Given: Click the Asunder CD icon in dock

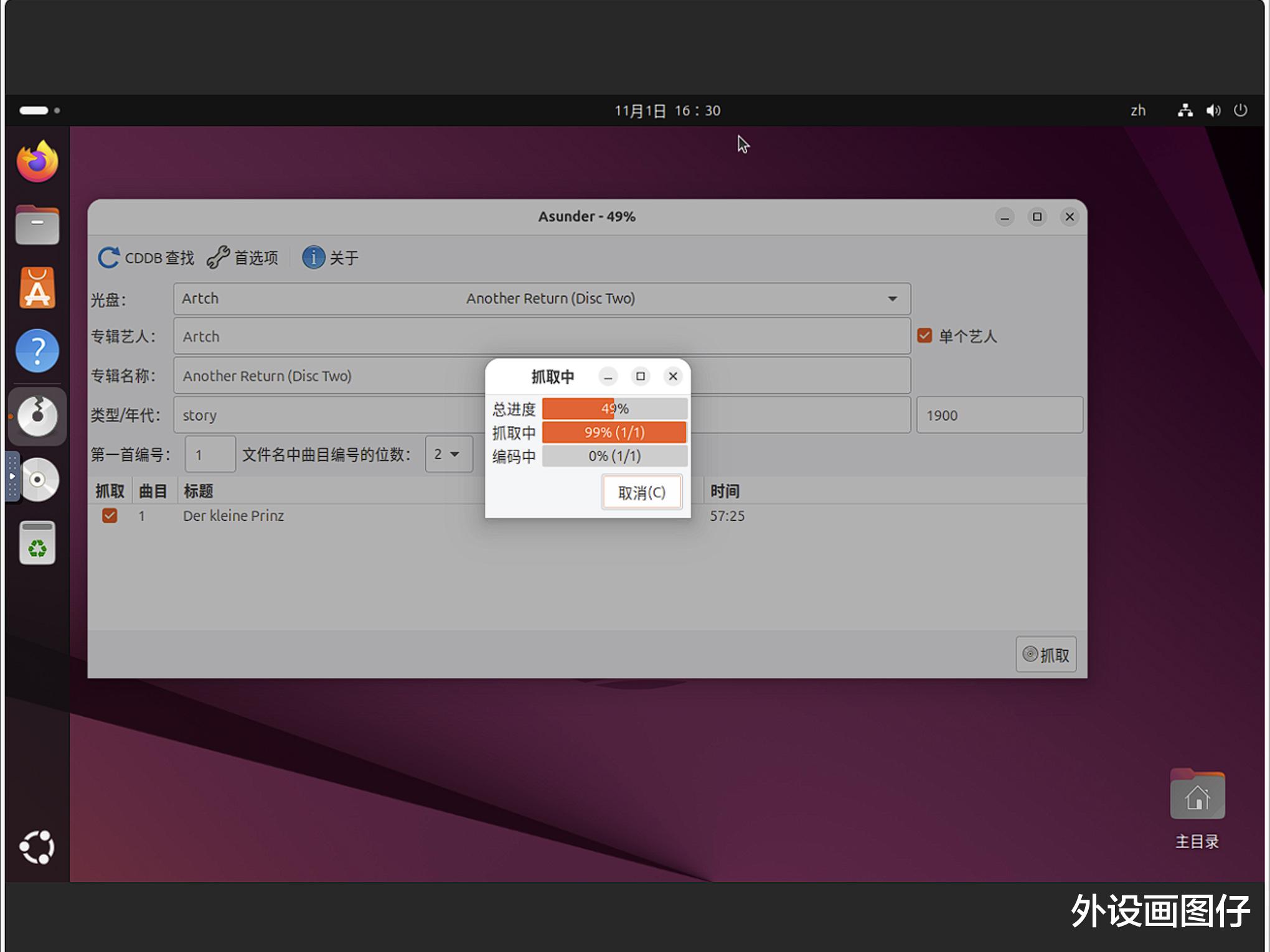Looking at the screenshot, I should (37, 416).
